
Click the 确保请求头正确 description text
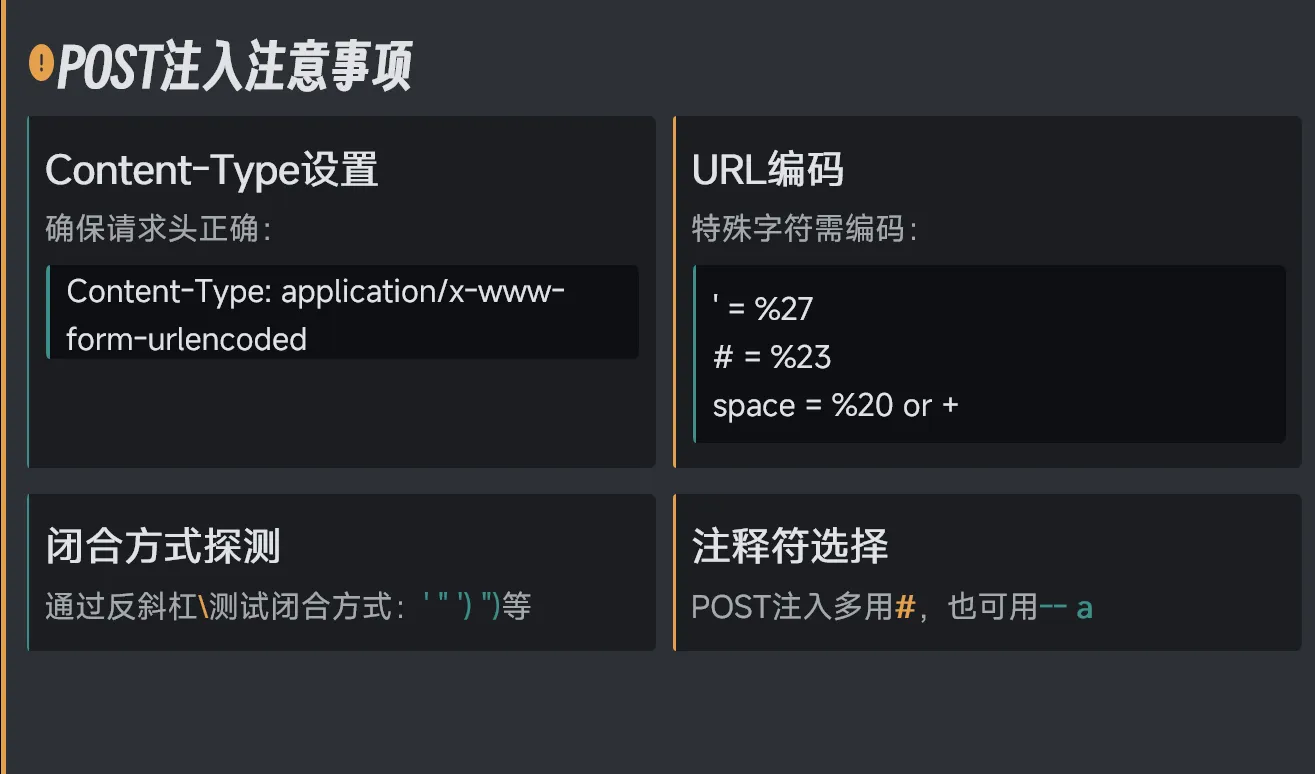(x=158, y=230)
